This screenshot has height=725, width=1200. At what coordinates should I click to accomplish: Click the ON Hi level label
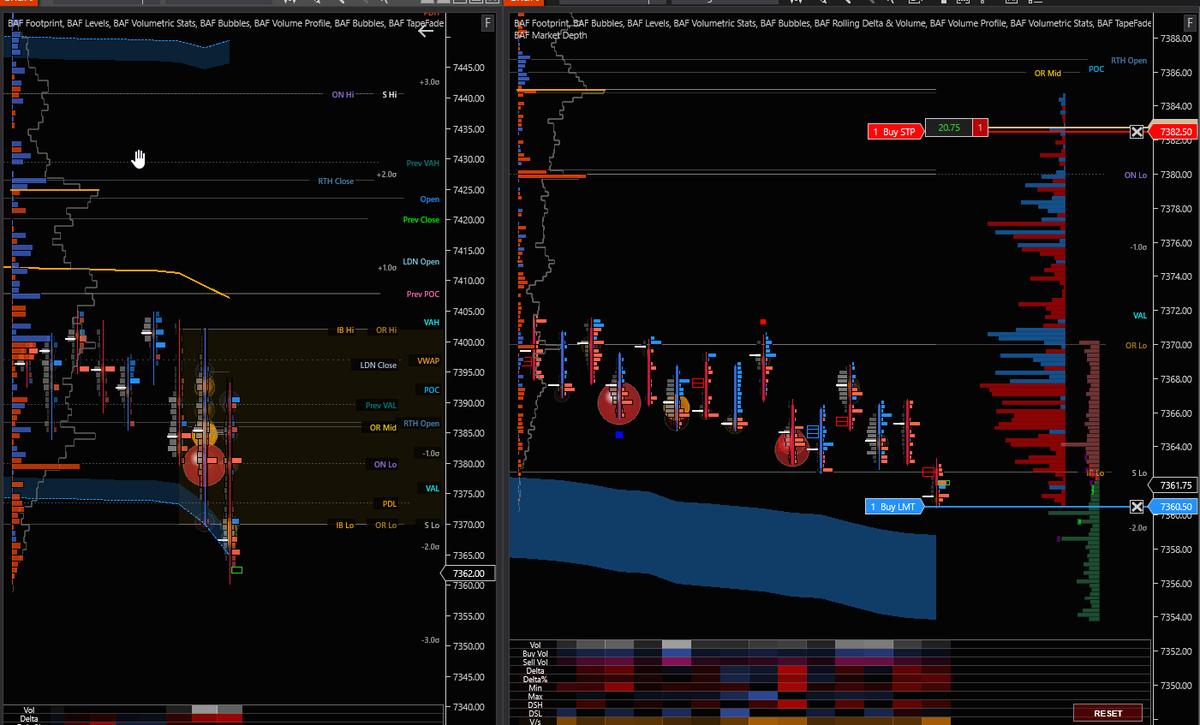343,94
